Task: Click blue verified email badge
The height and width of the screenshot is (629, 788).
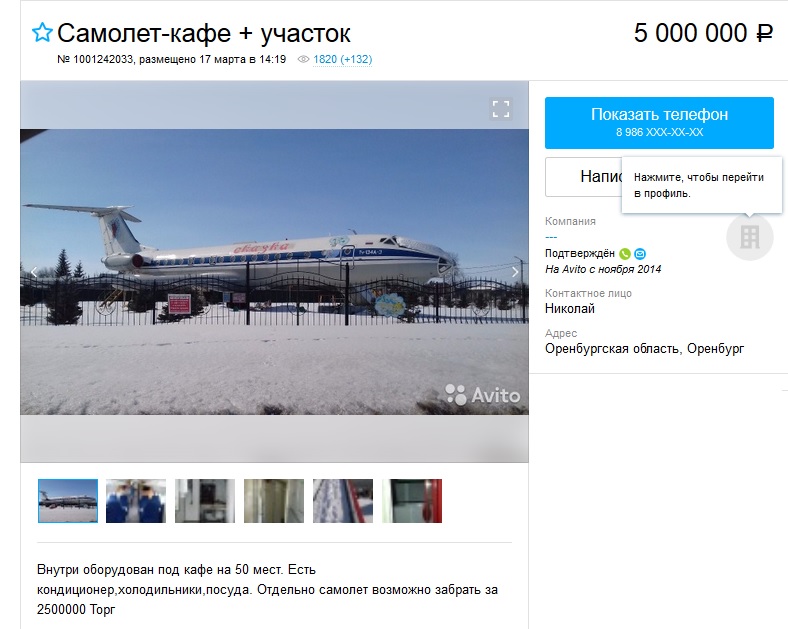Action: pos(640,254)
